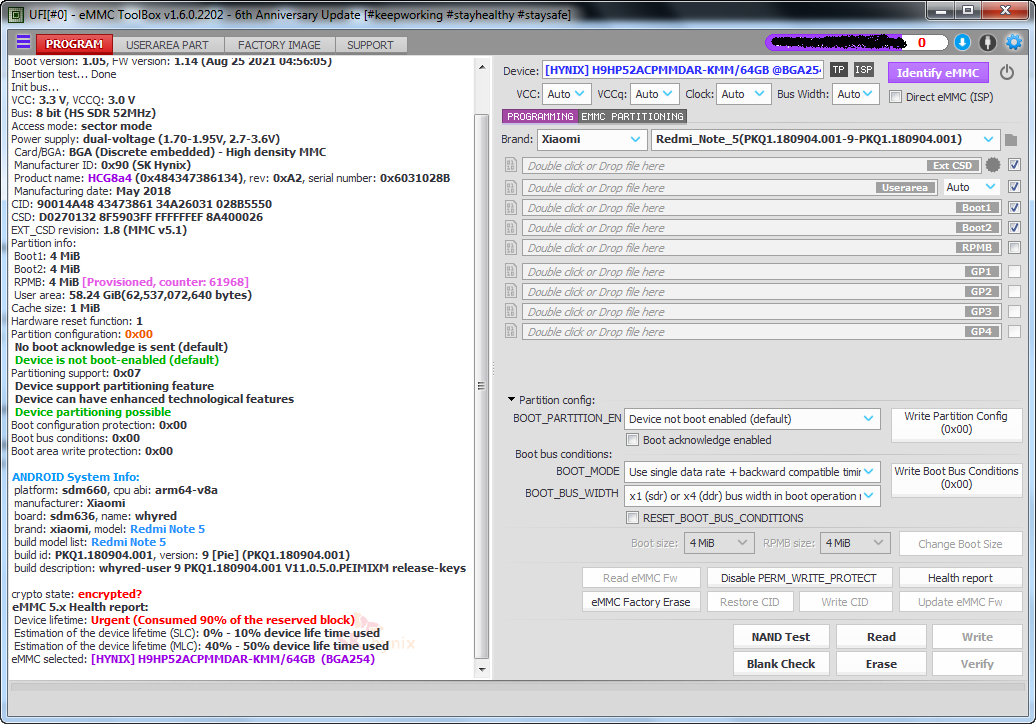Click the power icon next to Identify eMMC
Viewport: 1036px width, 724px height.
coord(1006,72)
